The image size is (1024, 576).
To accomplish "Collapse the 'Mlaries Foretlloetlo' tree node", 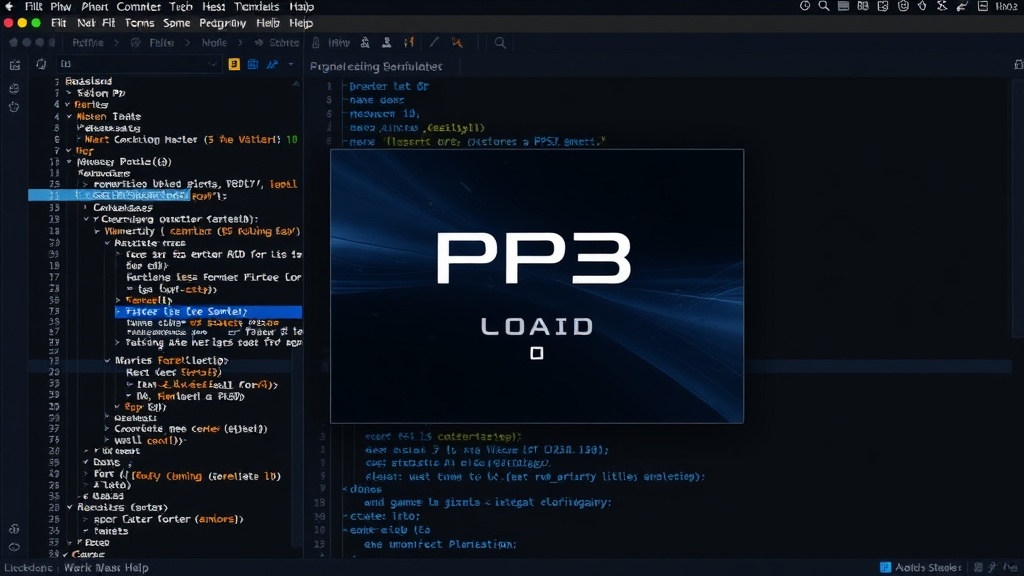I will point(108,360).
